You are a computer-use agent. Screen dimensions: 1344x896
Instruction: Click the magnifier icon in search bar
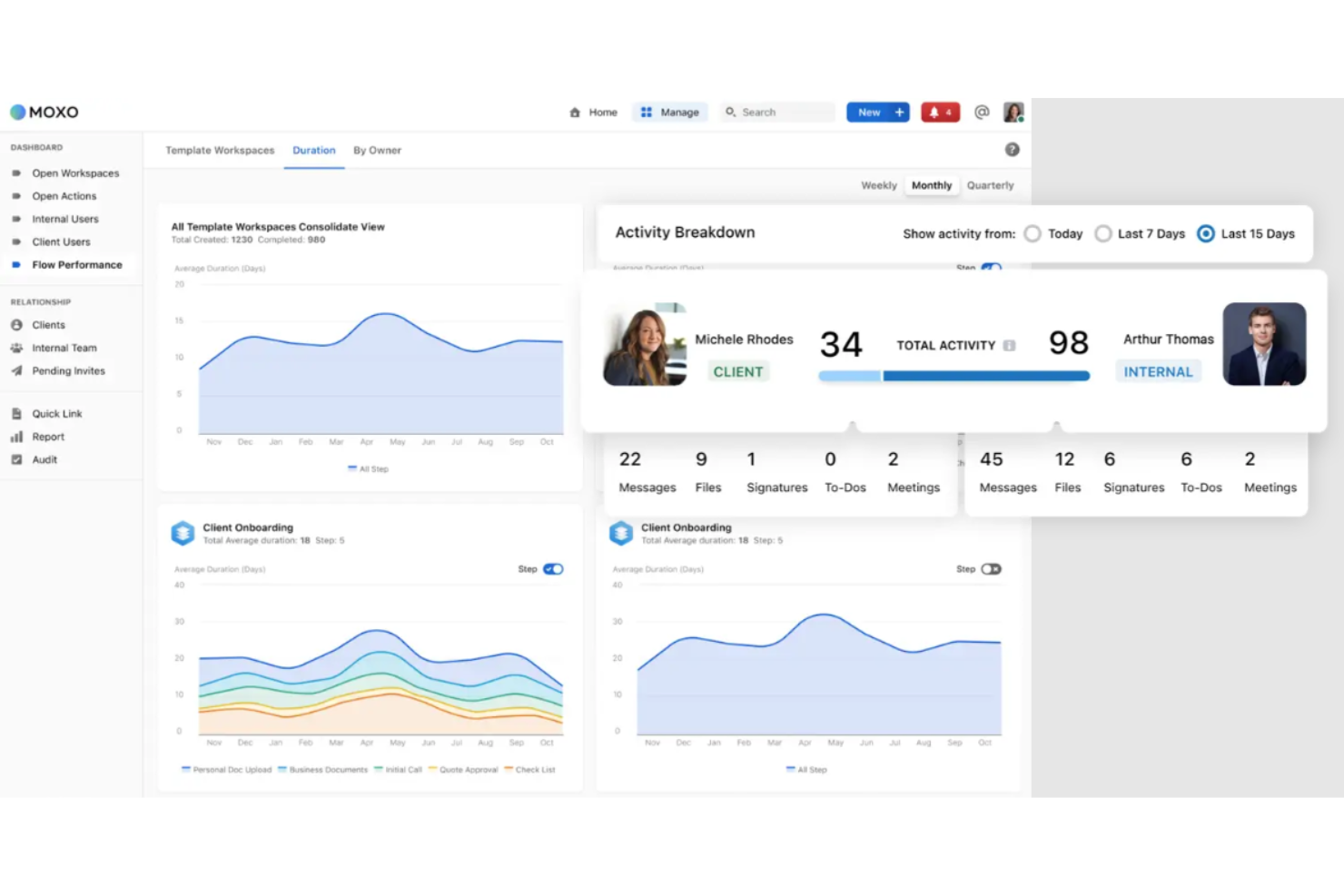(x=730, y=113)
